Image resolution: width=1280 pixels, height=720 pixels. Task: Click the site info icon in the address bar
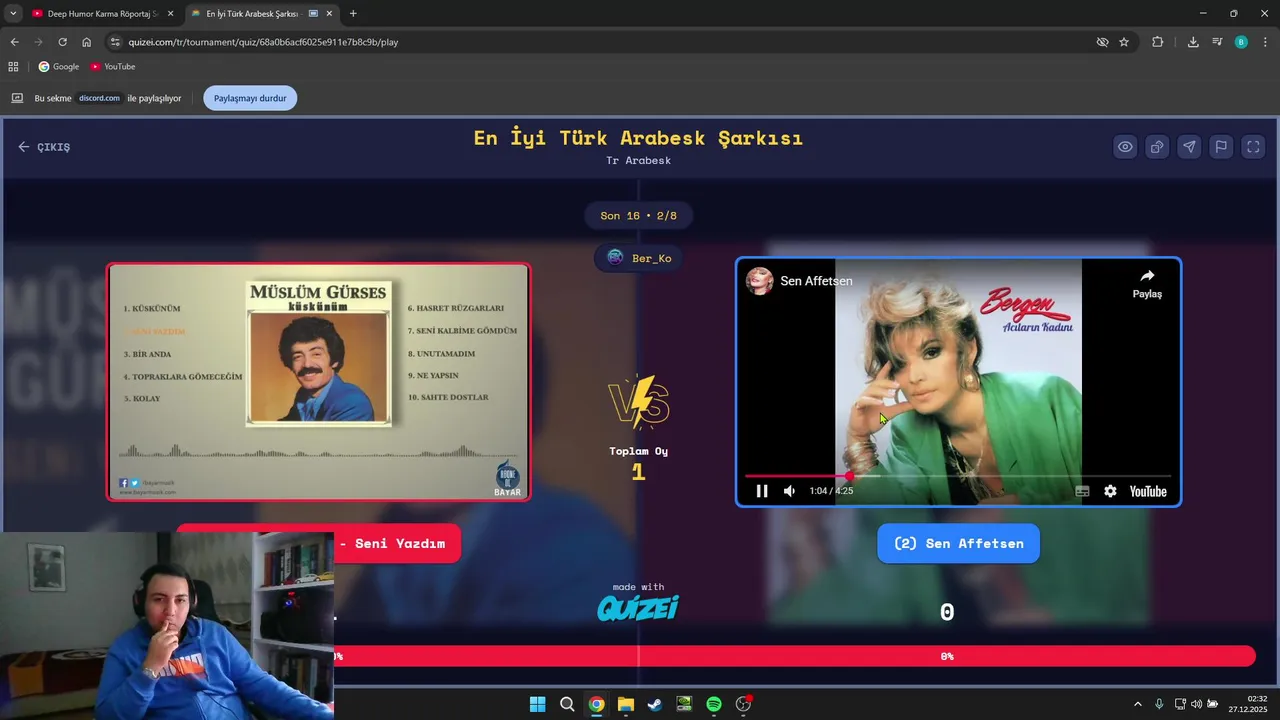pos(115,42)
